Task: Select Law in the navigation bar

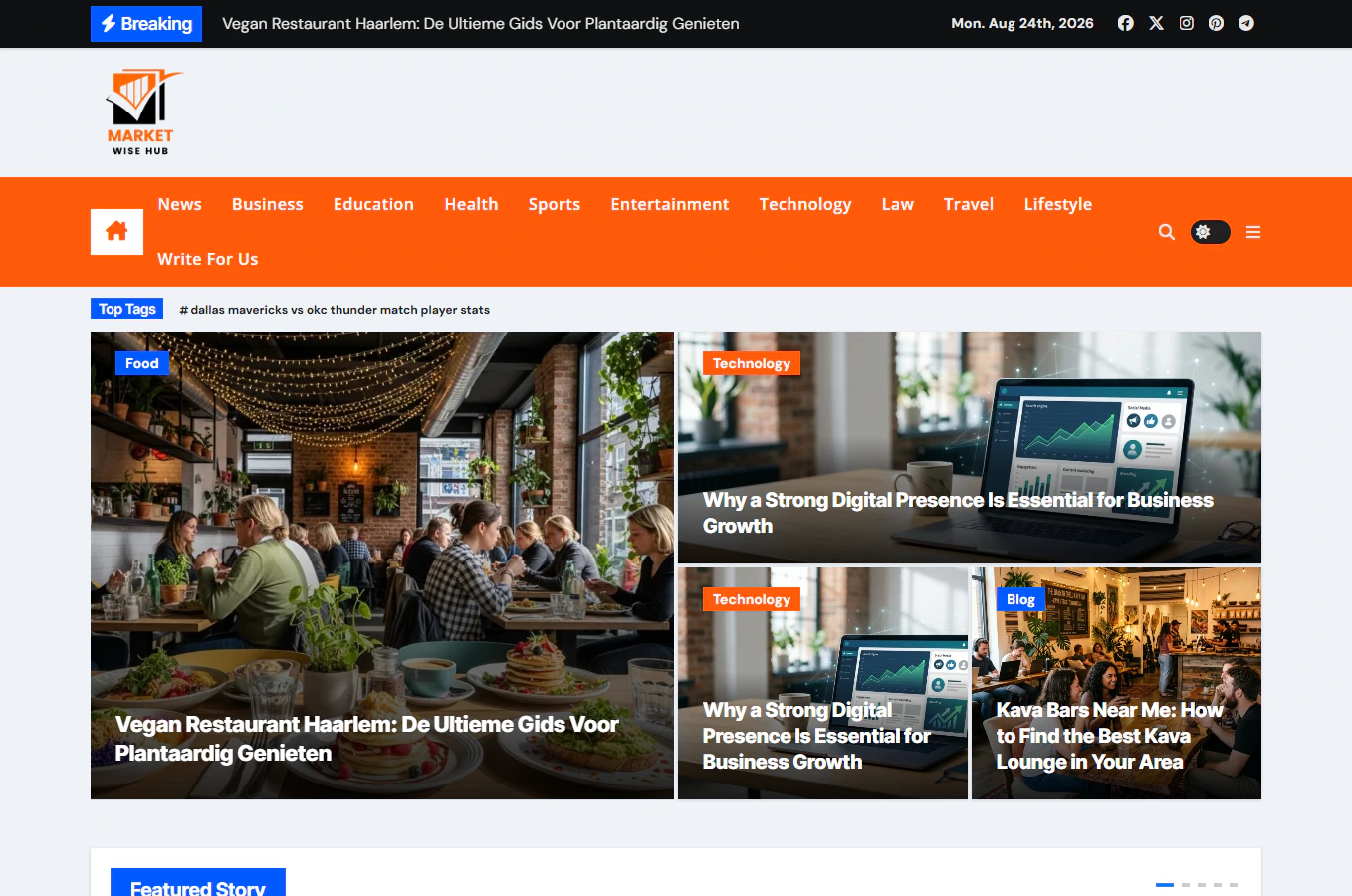Action: [x=898, y=204]
